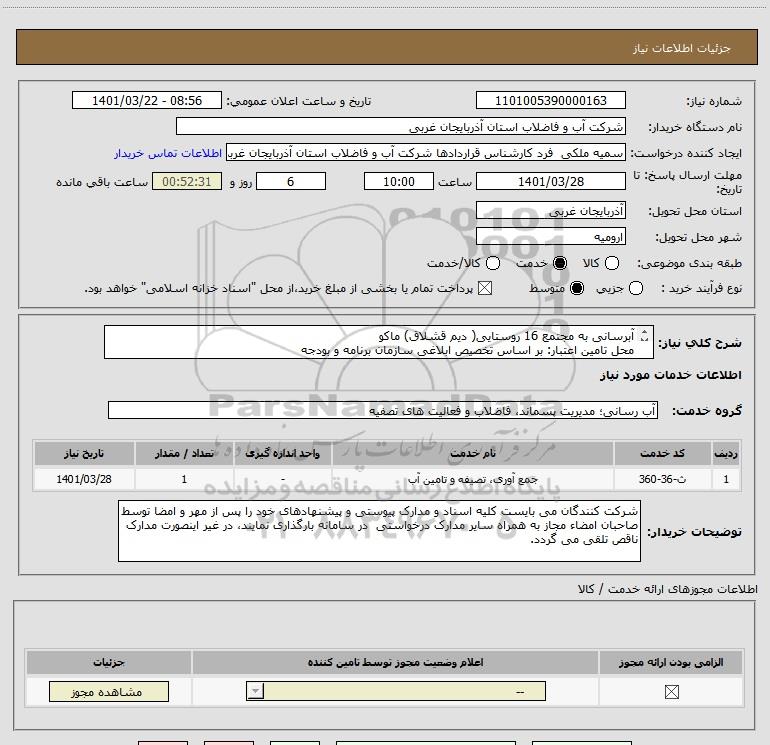Click service code cell ث-36-360
This screenshot has height=745, width=770.
[x=662, y=479]
